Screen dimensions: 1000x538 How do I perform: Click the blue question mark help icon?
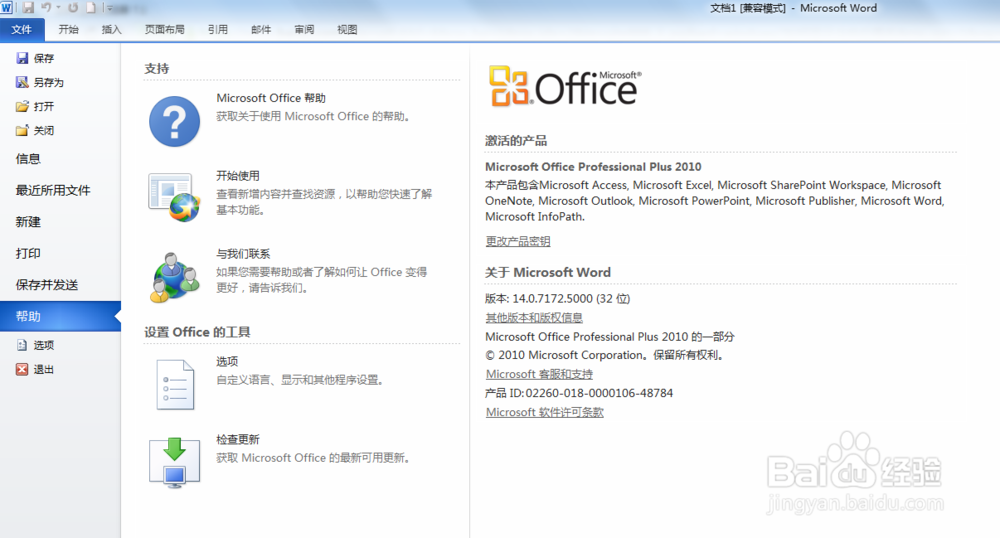click(x=174, y=121)
